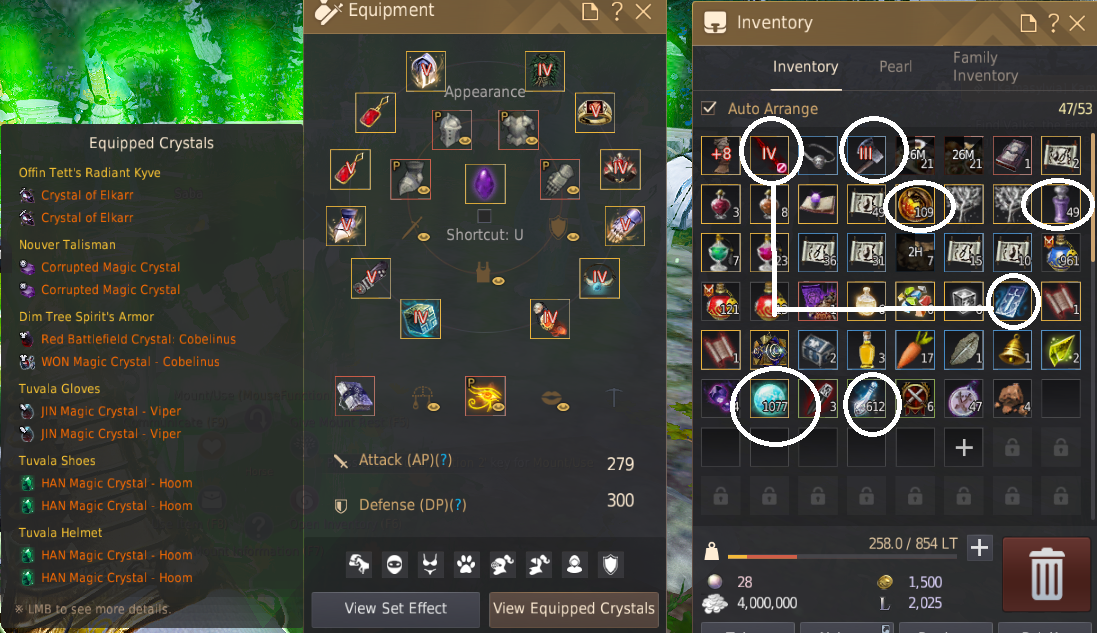
Task: Open the Family Inventory tab
Action: (x=985, y=66)
